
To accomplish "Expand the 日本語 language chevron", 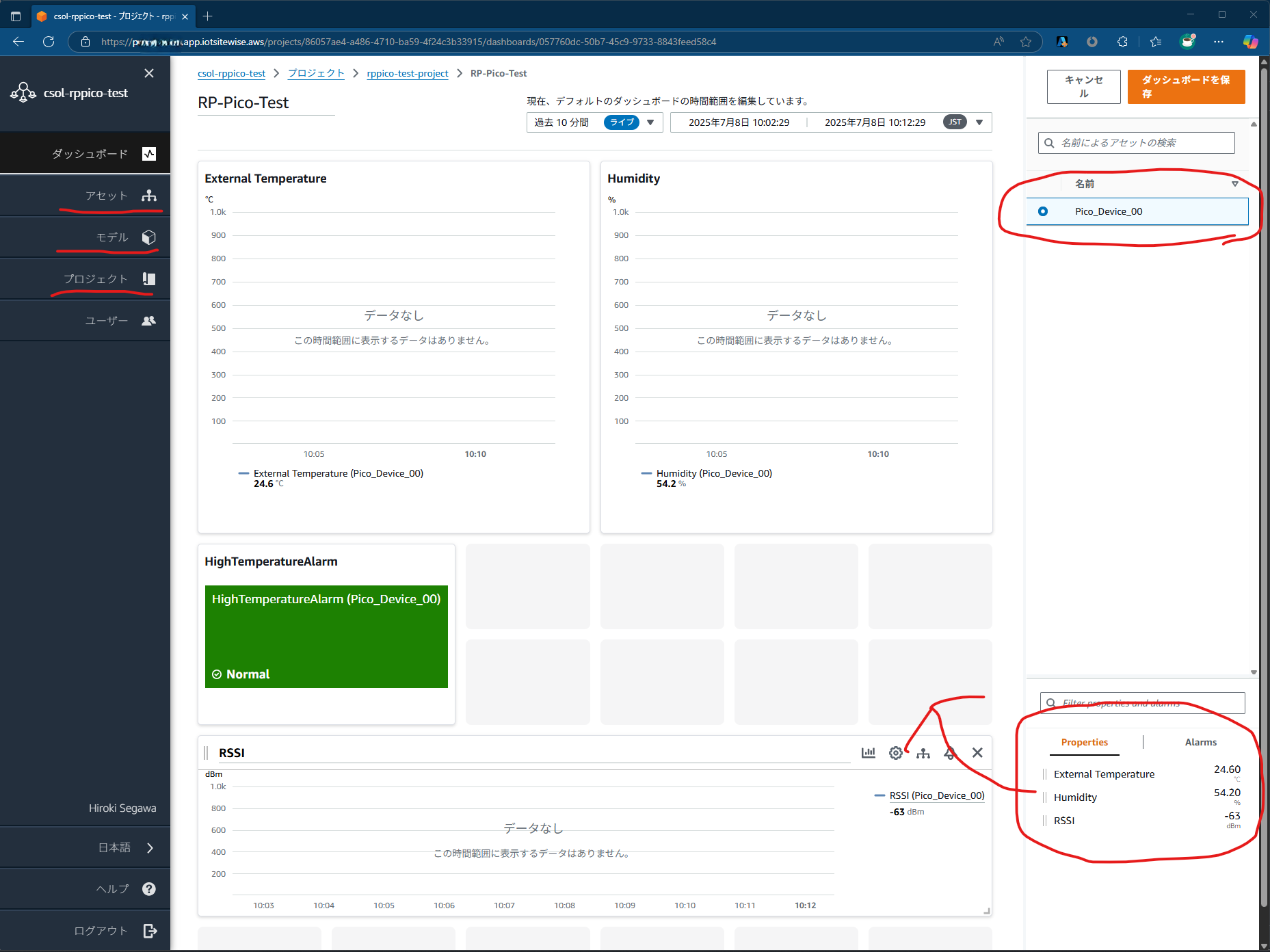I will [x=150, y=847].
